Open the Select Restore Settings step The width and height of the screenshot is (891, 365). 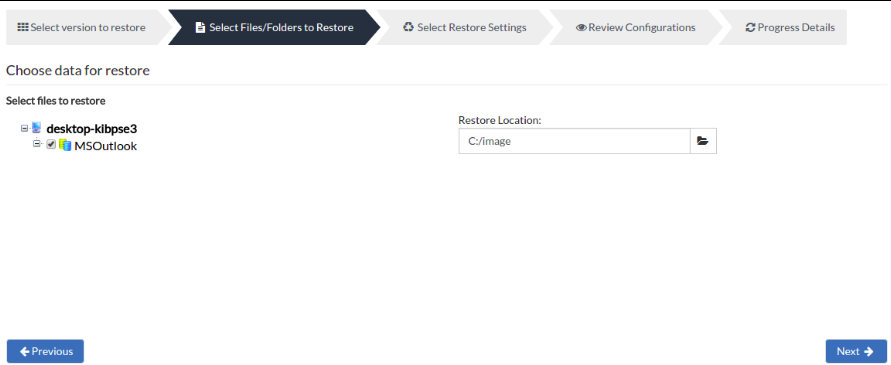pos(465,27)
